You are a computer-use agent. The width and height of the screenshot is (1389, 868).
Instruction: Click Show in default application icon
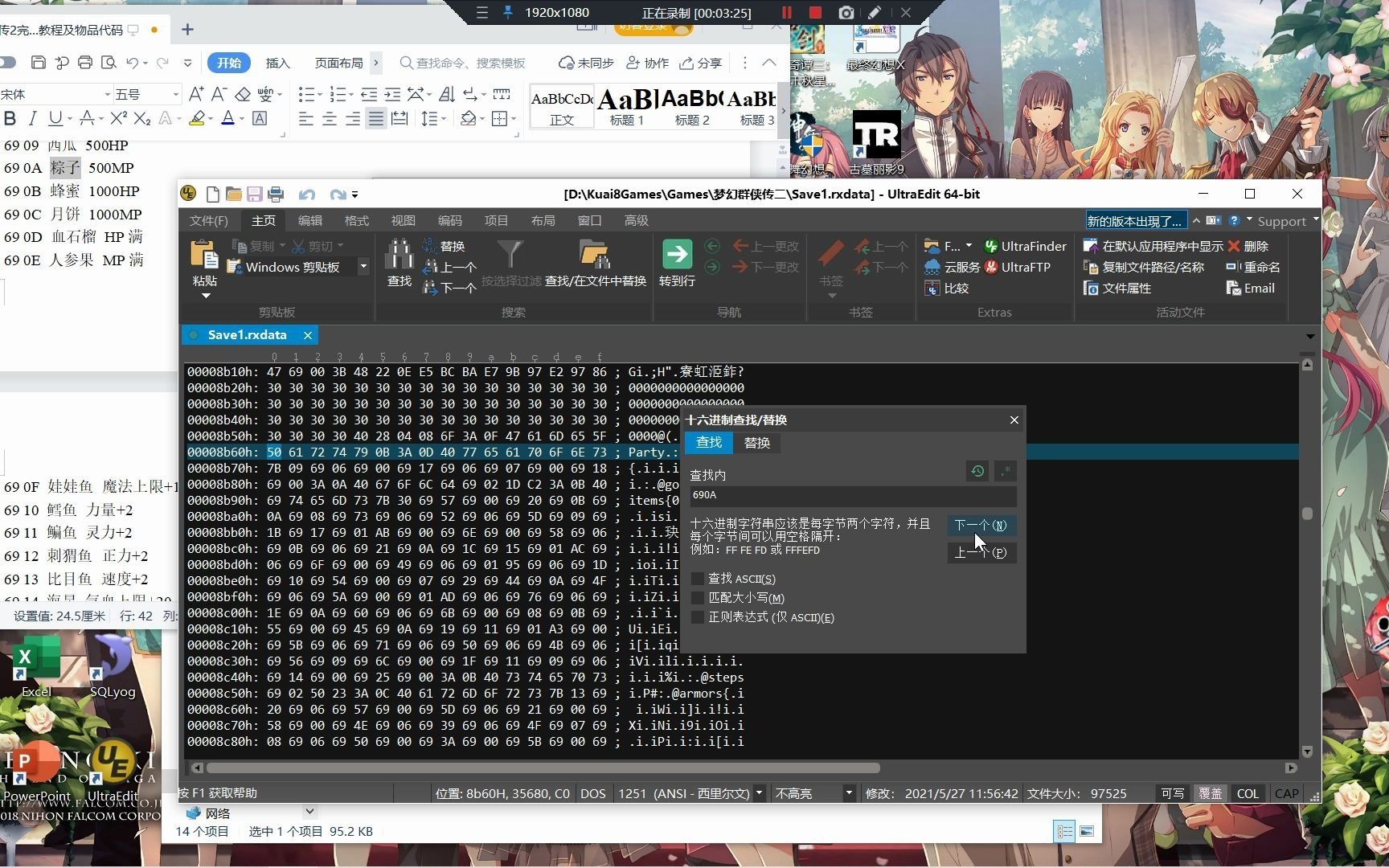1091,246
